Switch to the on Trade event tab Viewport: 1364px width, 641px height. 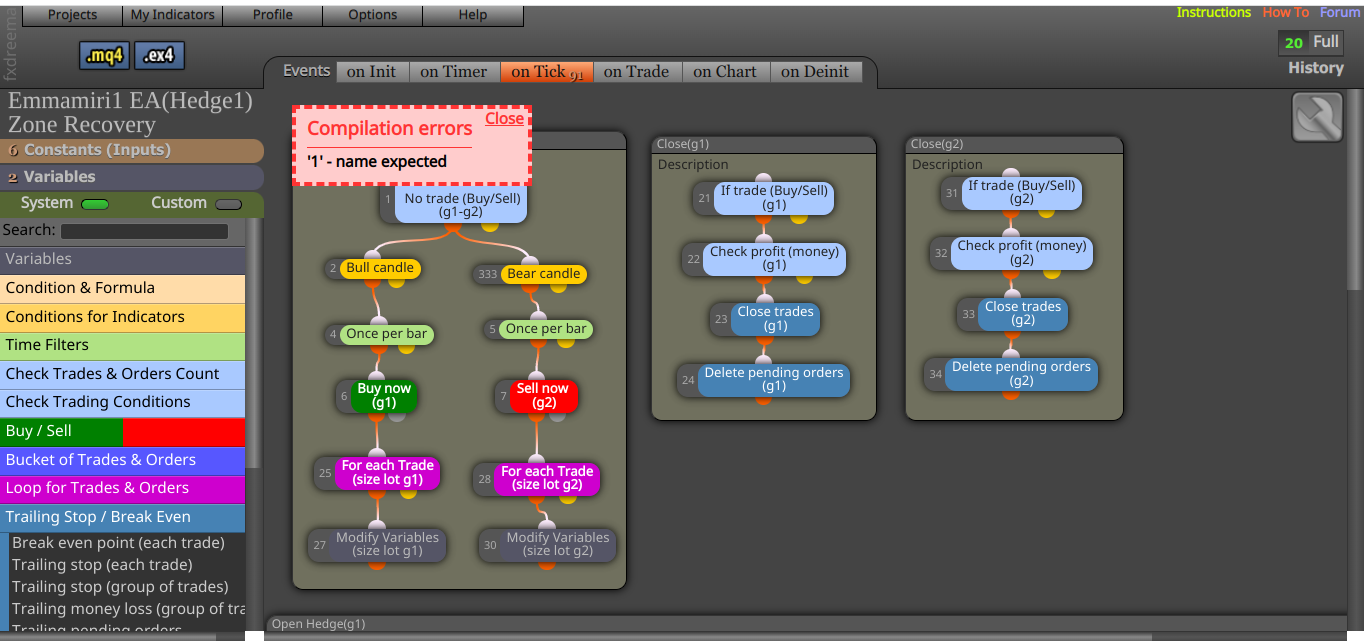[x=637, y=72]
